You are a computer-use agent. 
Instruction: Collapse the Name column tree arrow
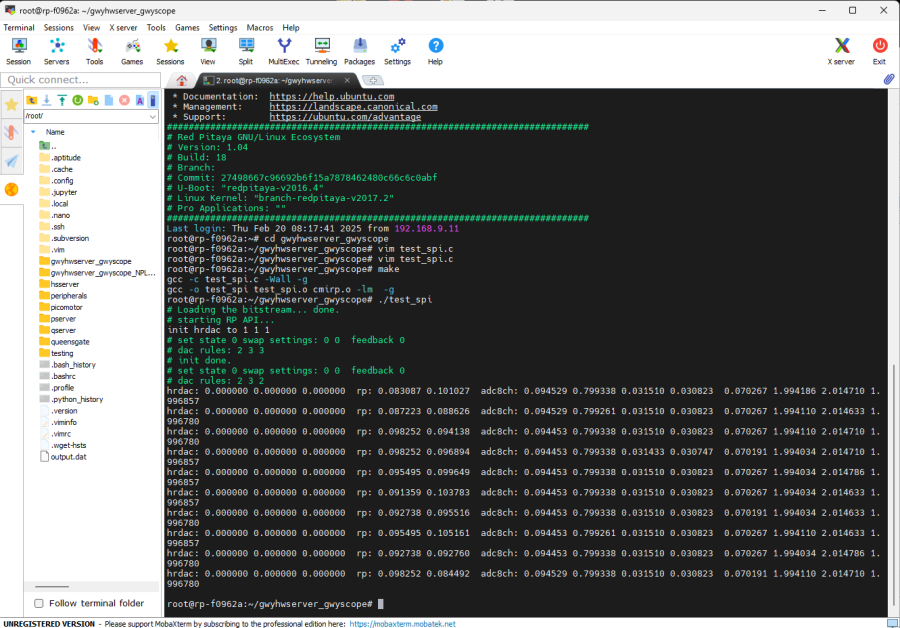point(33,132)
